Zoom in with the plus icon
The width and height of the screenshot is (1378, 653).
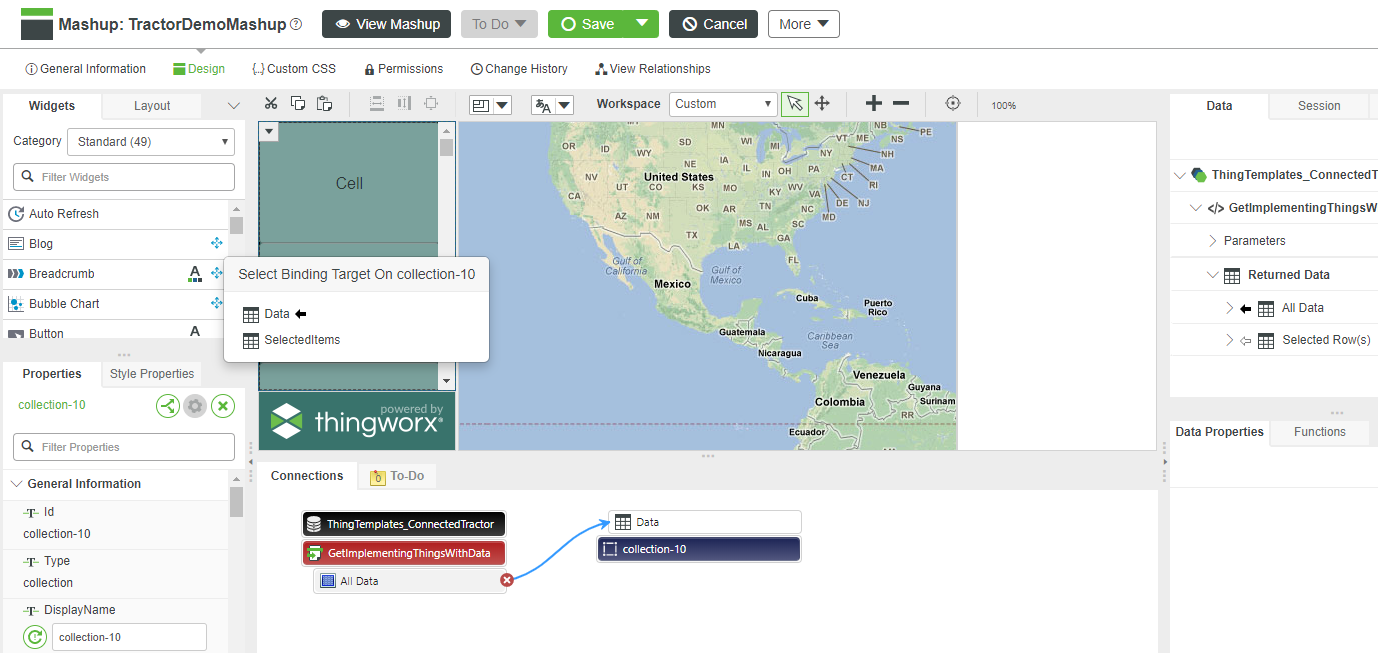(873, 103)
